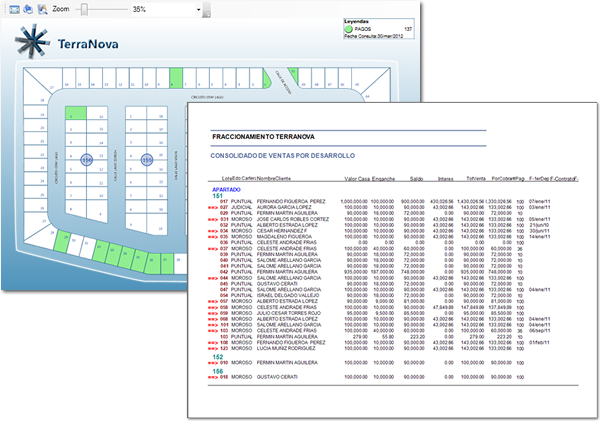
Task: Click the red arrow marker beside lot 123
Action: 212,349
